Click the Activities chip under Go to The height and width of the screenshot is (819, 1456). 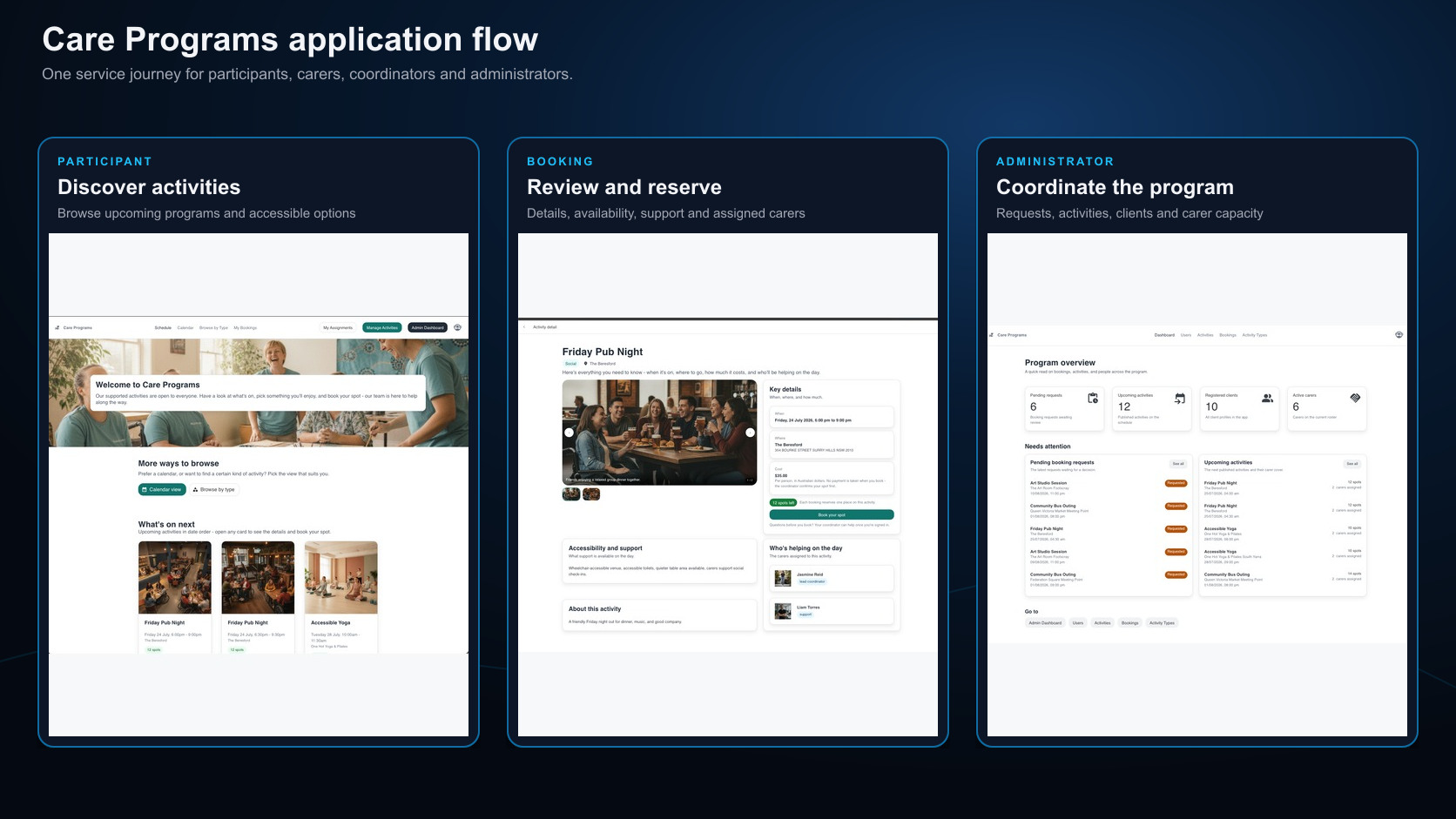tap(1102, 623)
